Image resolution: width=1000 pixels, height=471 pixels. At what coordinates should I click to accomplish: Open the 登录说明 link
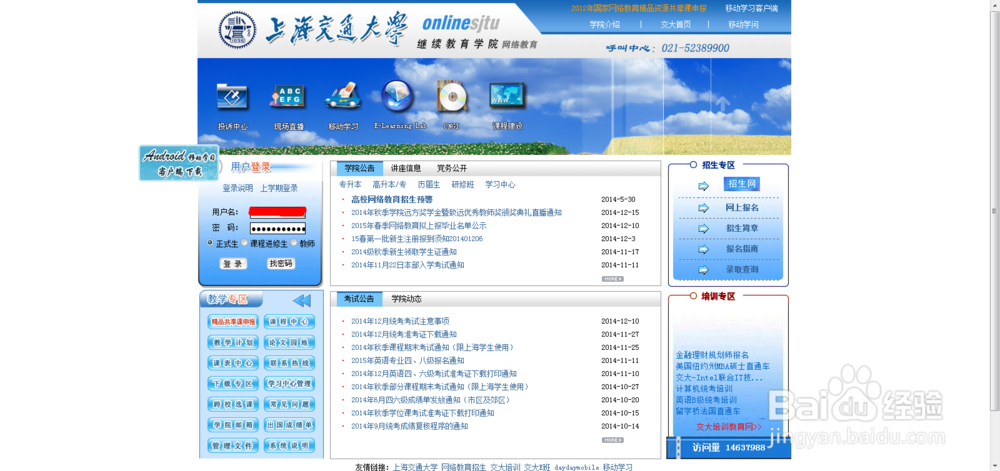238,189
